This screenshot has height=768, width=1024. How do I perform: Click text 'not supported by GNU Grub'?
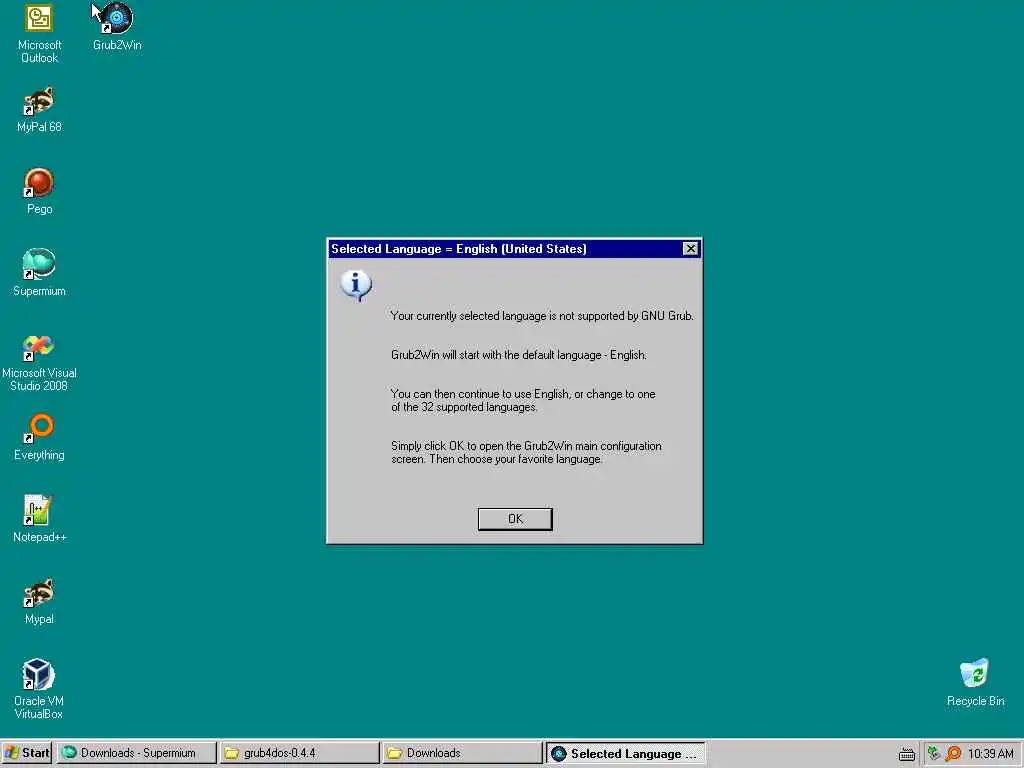[x=626, y=316]
